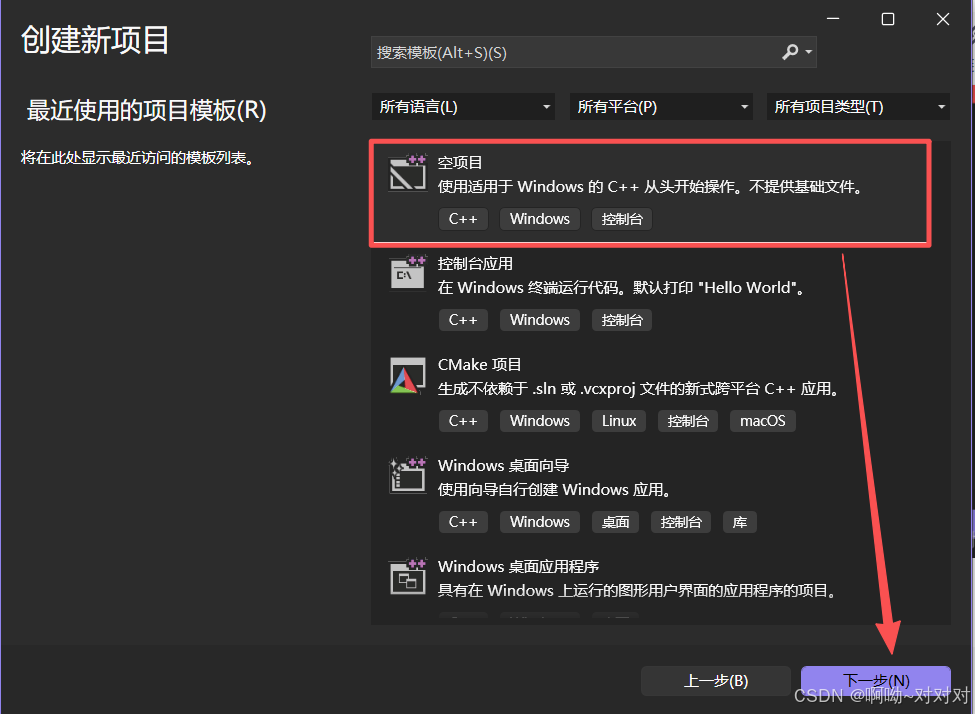Click the 控制台 tag under CMake 项目
This screenshot has height=714, width=975.
coord(688,421)
